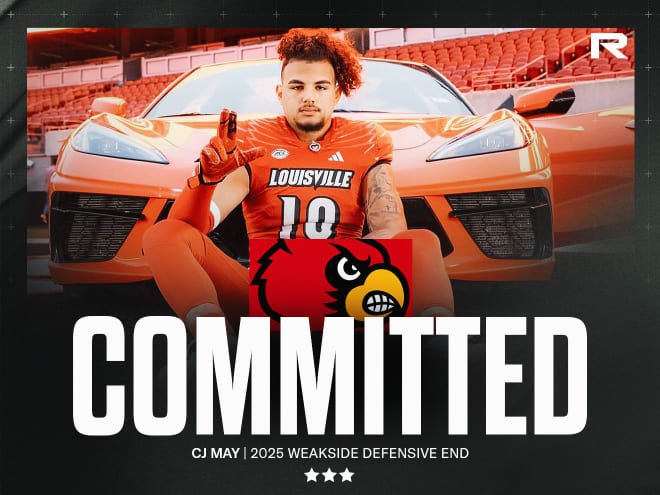The width and height of the screenshot is (660, 495).
Task: Select the first rating star
Action: [311, 475]
